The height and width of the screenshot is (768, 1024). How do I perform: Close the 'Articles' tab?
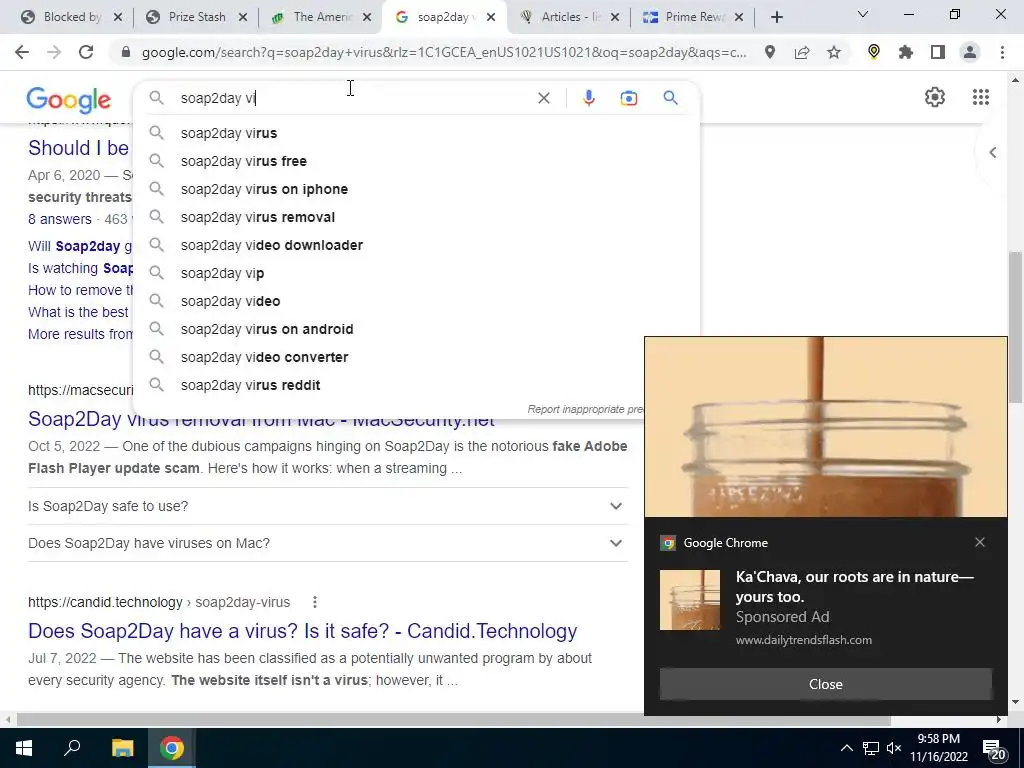click(615, 17)
